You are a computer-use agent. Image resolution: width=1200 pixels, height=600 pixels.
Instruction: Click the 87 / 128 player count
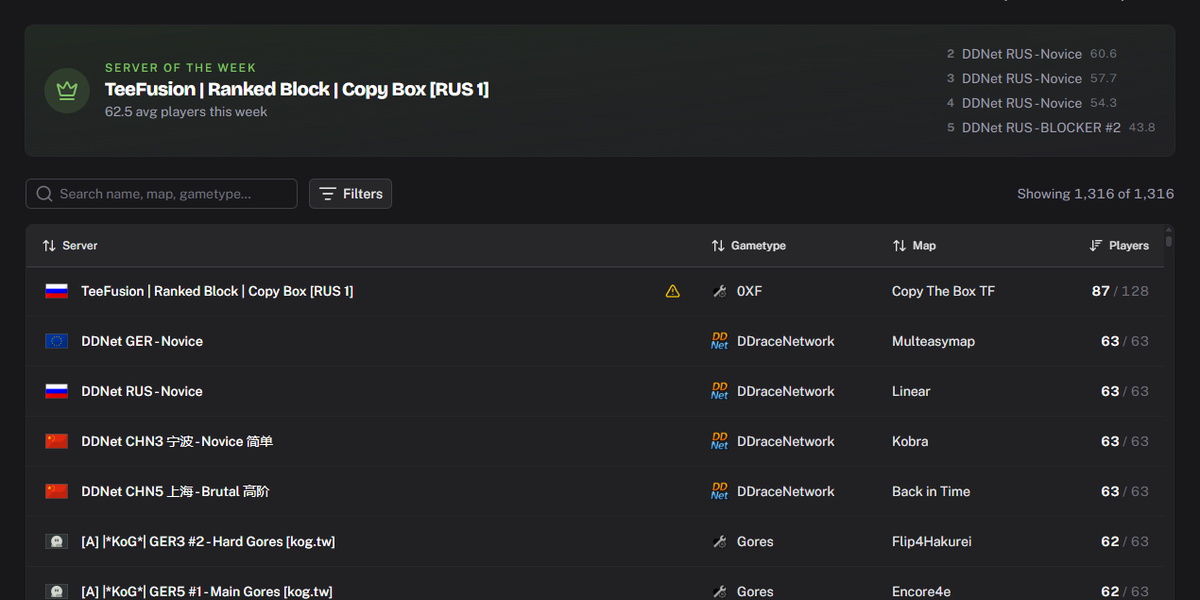point(1120,291)
